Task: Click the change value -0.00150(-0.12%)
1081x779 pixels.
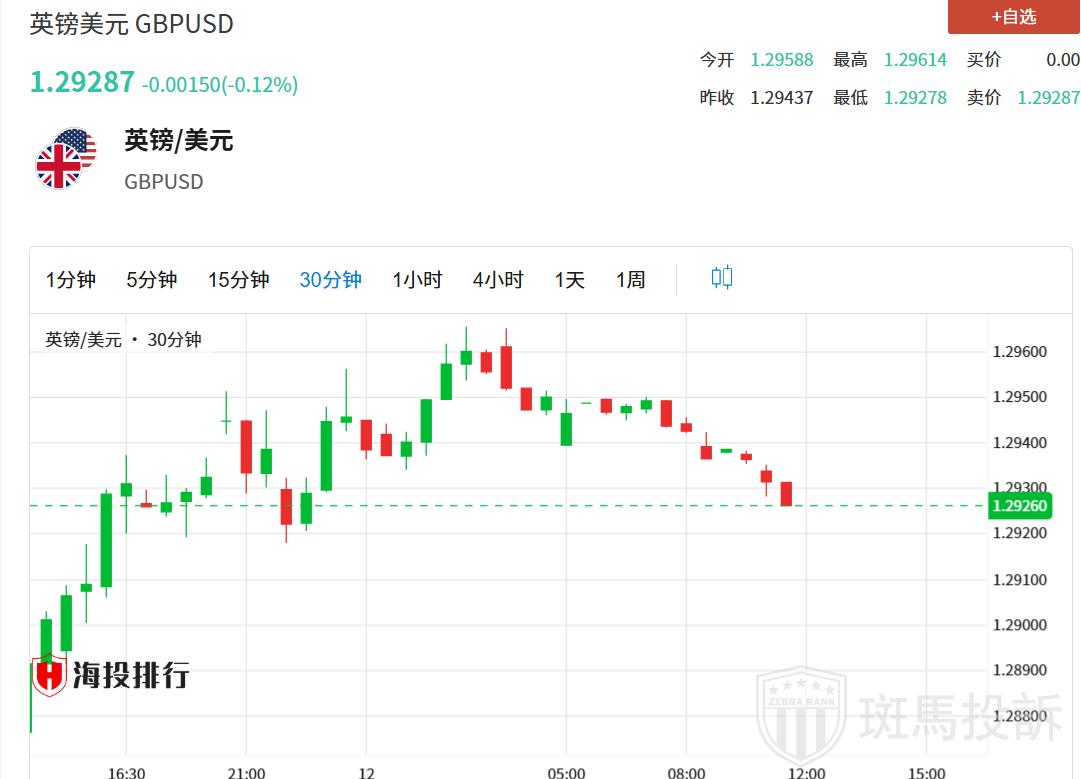Action: [220, 85]
